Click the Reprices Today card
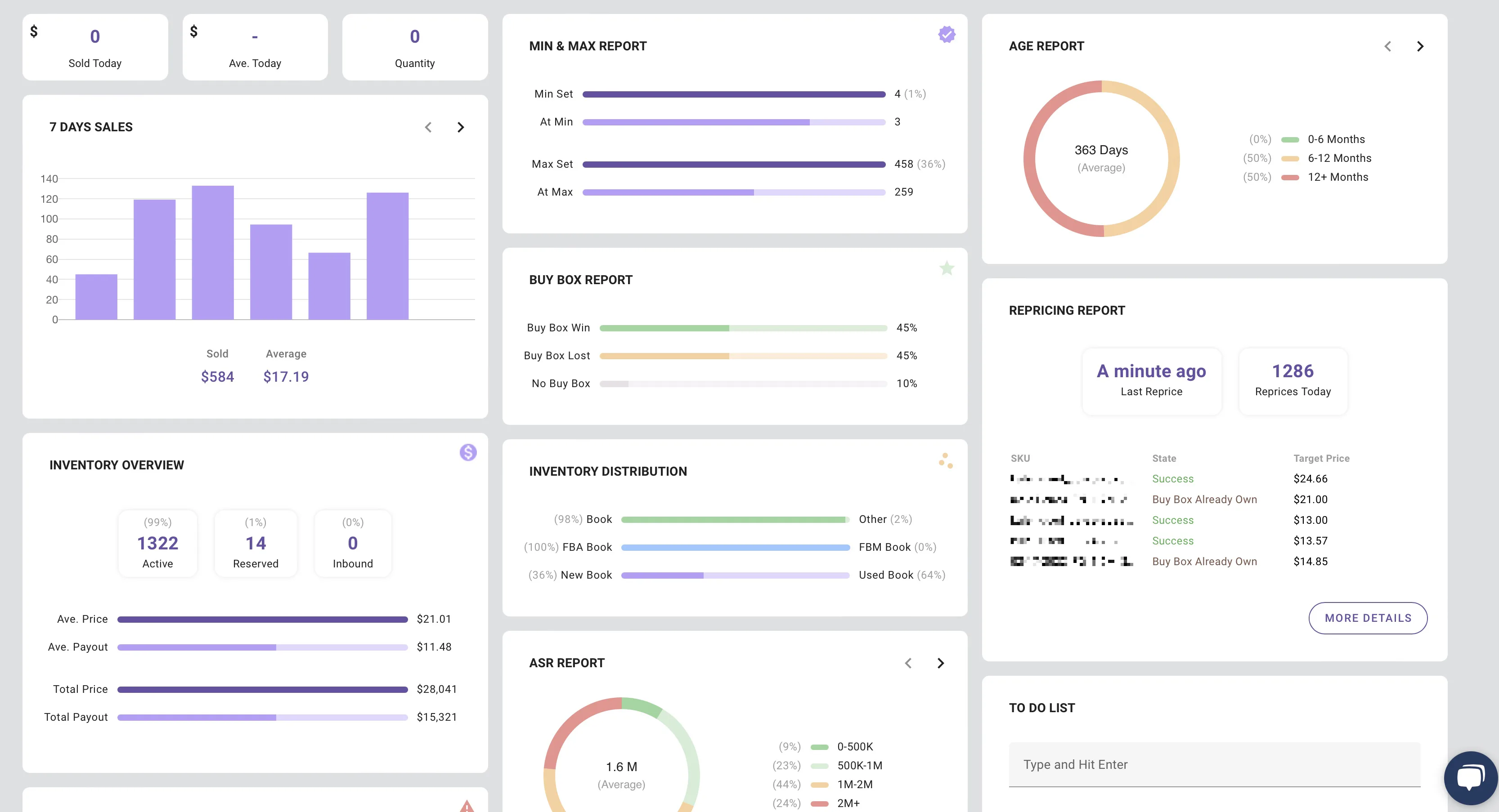 (x=1293, y=381)
